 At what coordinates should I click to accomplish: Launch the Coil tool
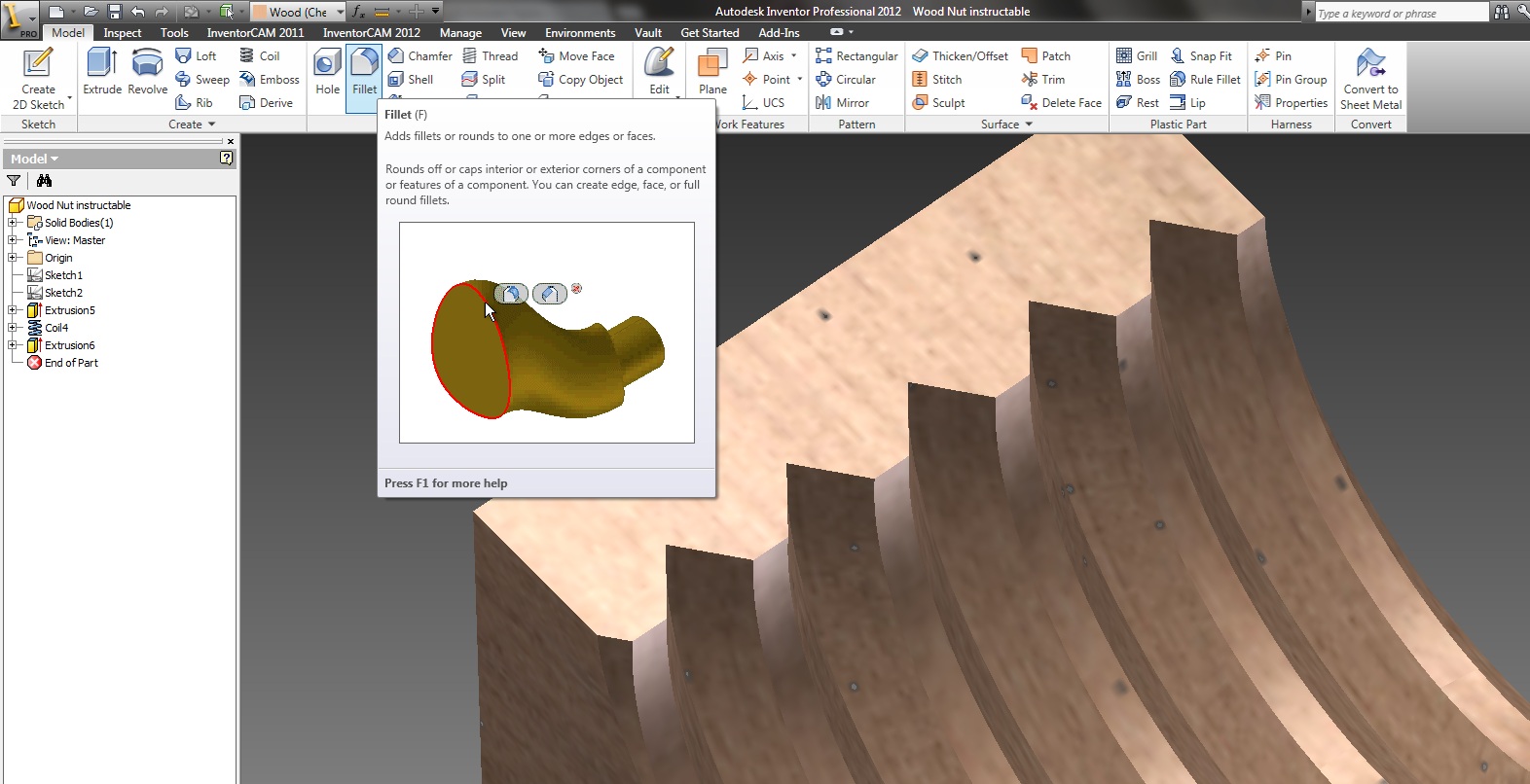[x=260, y=56]
